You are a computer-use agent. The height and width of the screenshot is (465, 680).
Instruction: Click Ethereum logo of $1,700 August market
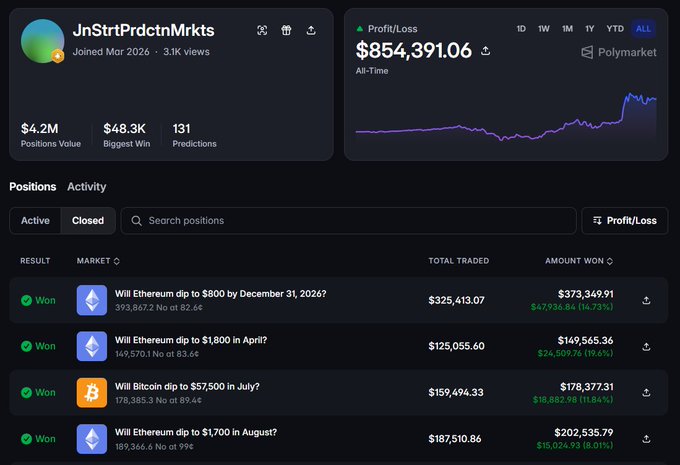92,439
